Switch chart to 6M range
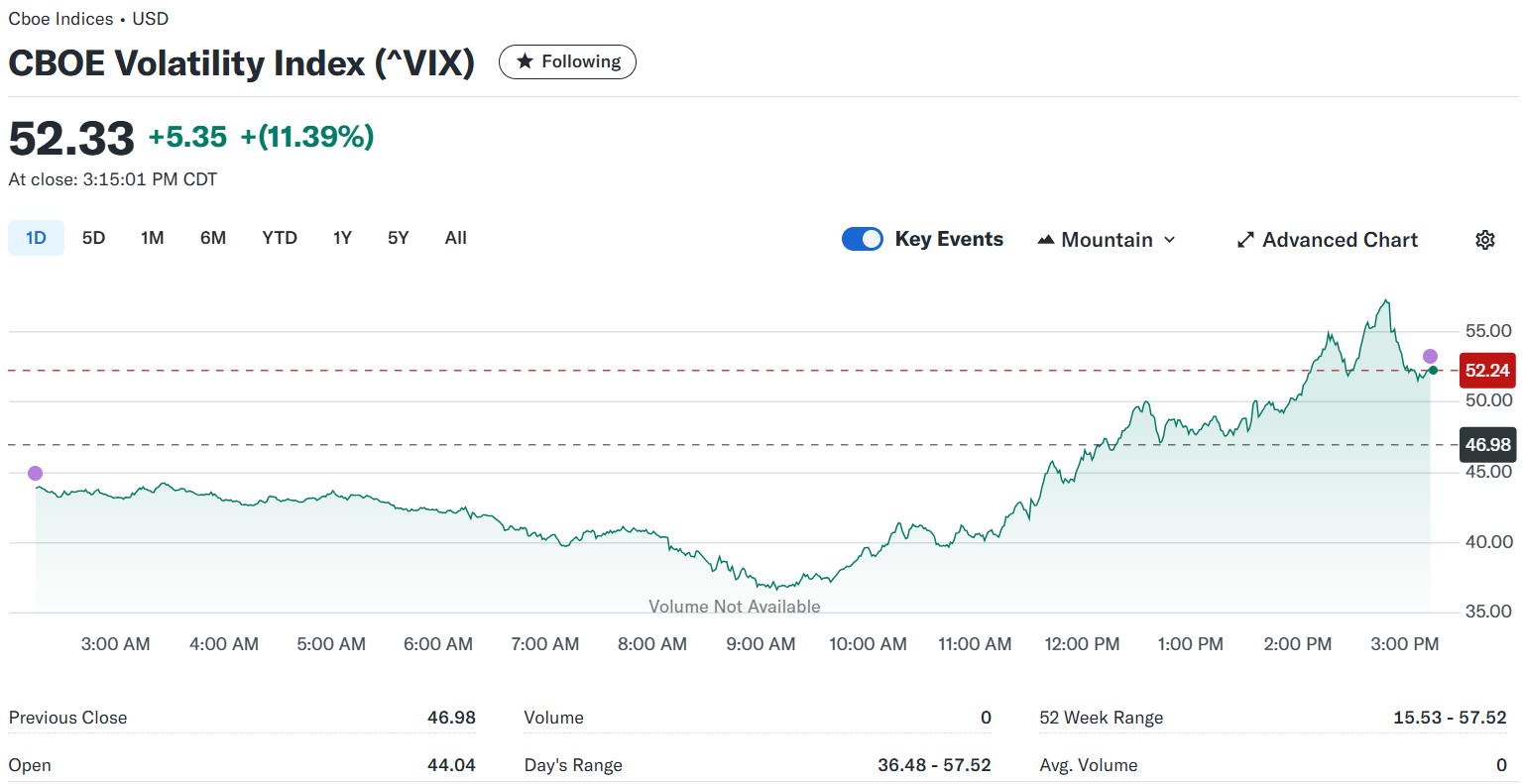This screenshot has width=1522, height=784. pyautogui.click(x=213, y=238)
